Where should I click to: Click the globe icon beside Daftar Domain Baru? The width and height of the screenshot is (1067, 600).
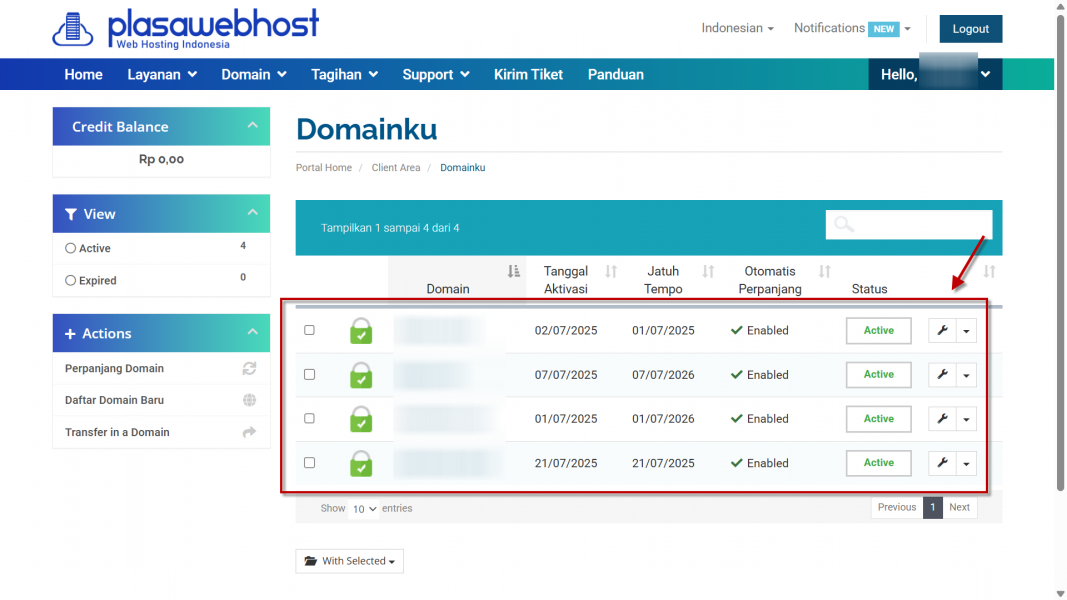[x=249, y=400]
